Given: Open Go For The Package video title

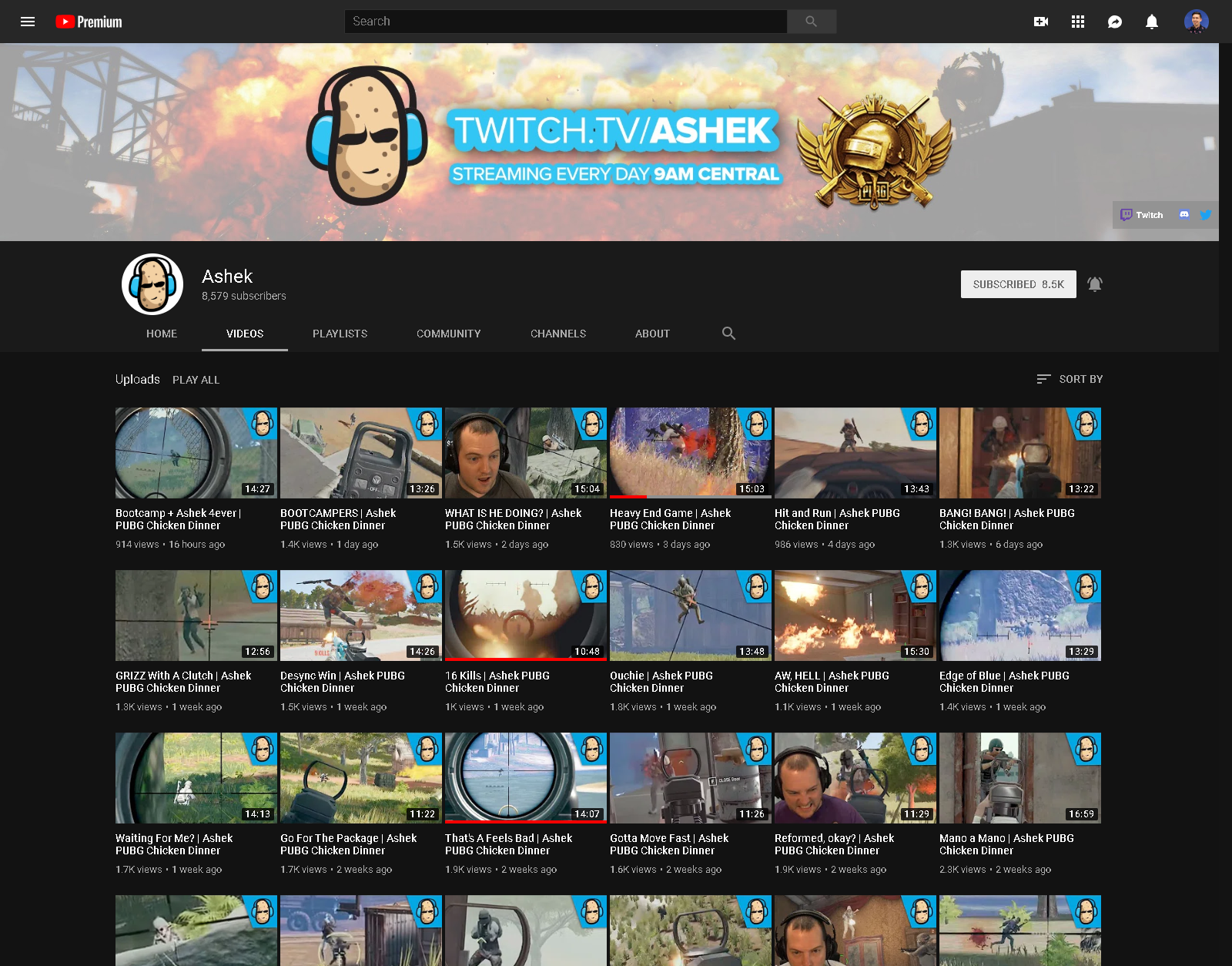Looking at the screenshot, I should pos(348,844).
